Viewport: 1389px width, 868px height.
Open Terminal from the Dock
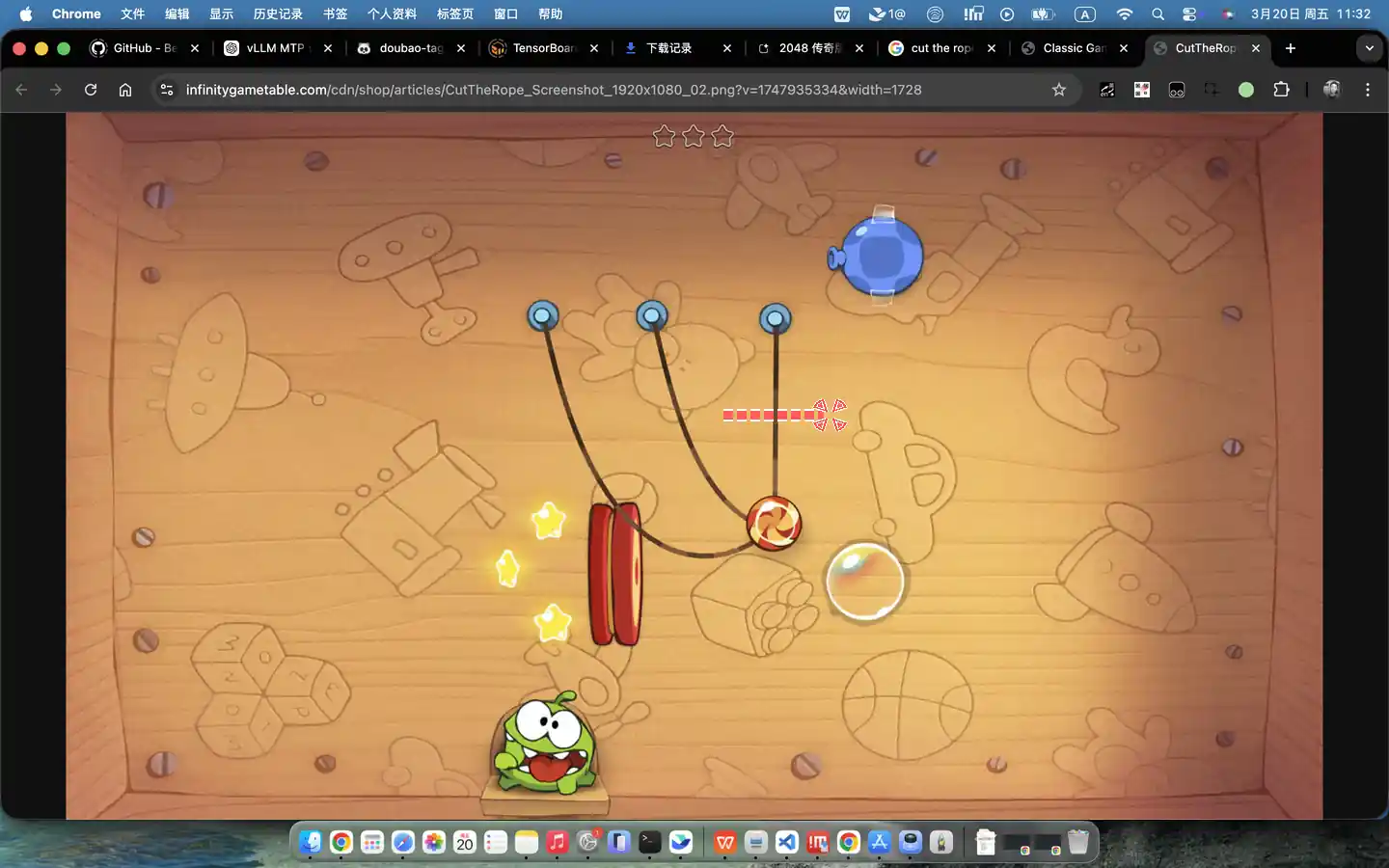(650, 842)
